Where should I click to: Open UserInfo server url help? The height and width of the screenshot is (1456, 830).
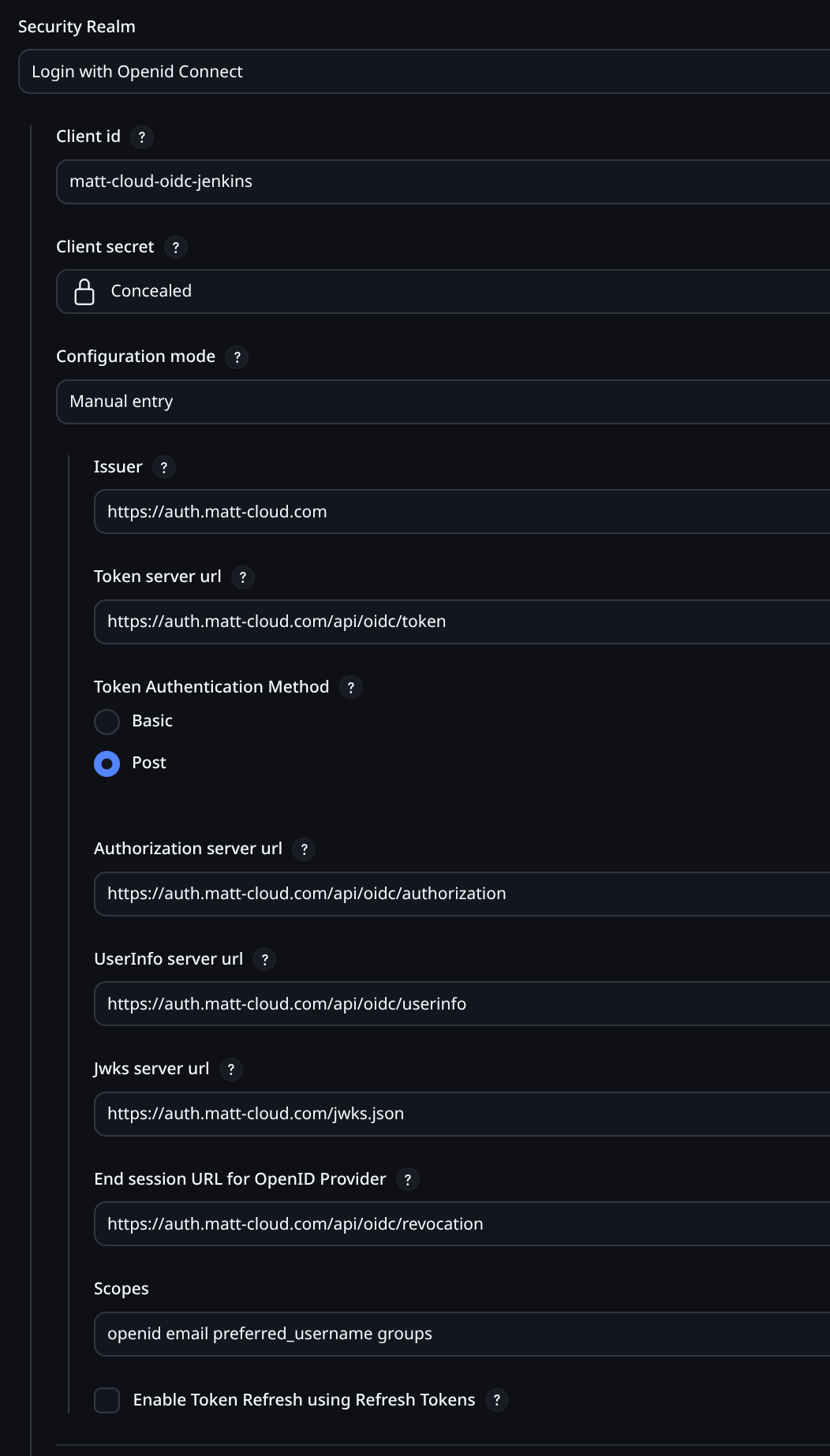[264, 960]
